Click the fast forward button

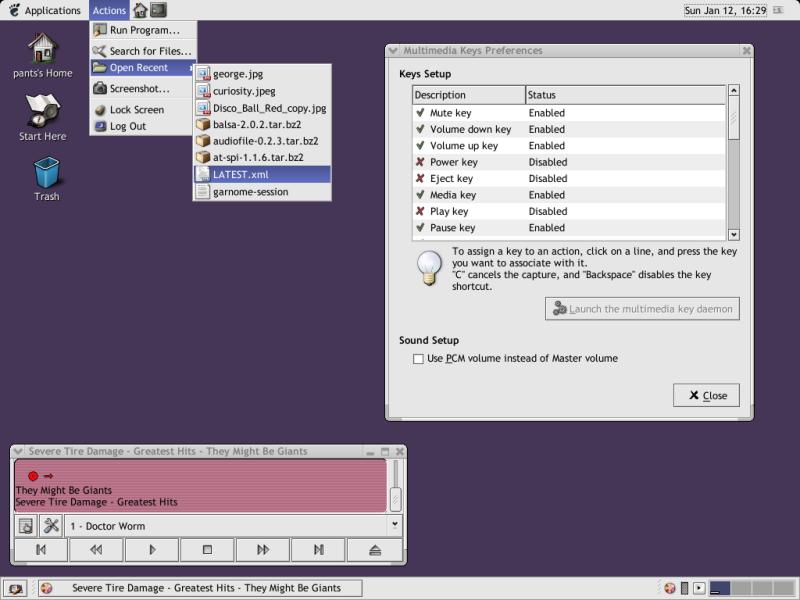(263, 549)
